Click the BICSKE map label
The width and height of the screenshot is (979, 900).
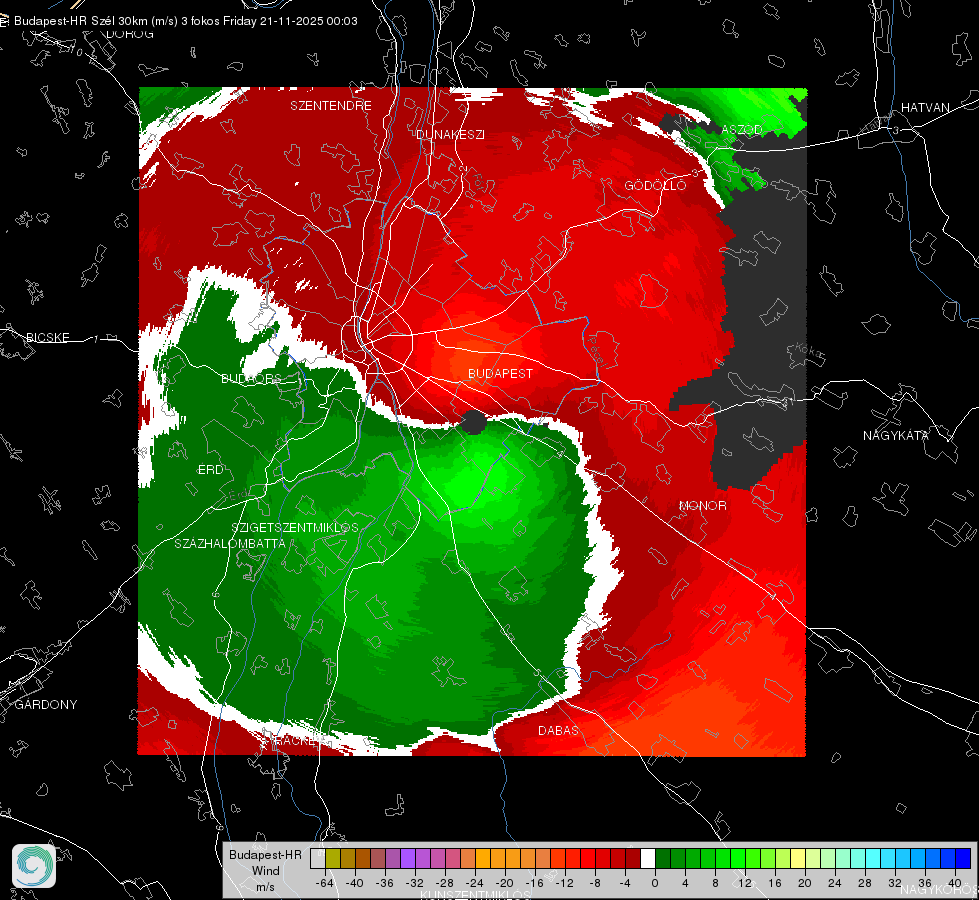click(48, 337)
